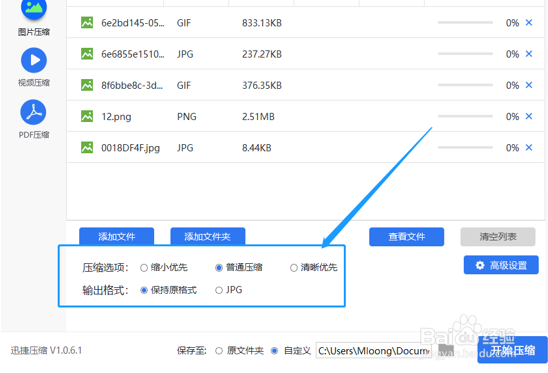The height and width of the screenshot is (373, 548).
Task: Click the 237.27KB size cell
Action: click(262, 54)
